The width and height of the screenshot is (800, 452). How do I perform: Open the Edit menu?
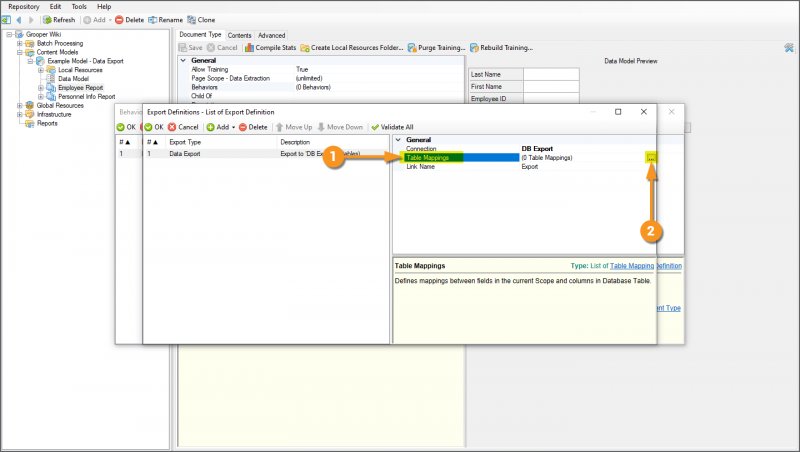click(x=55, y=7)
